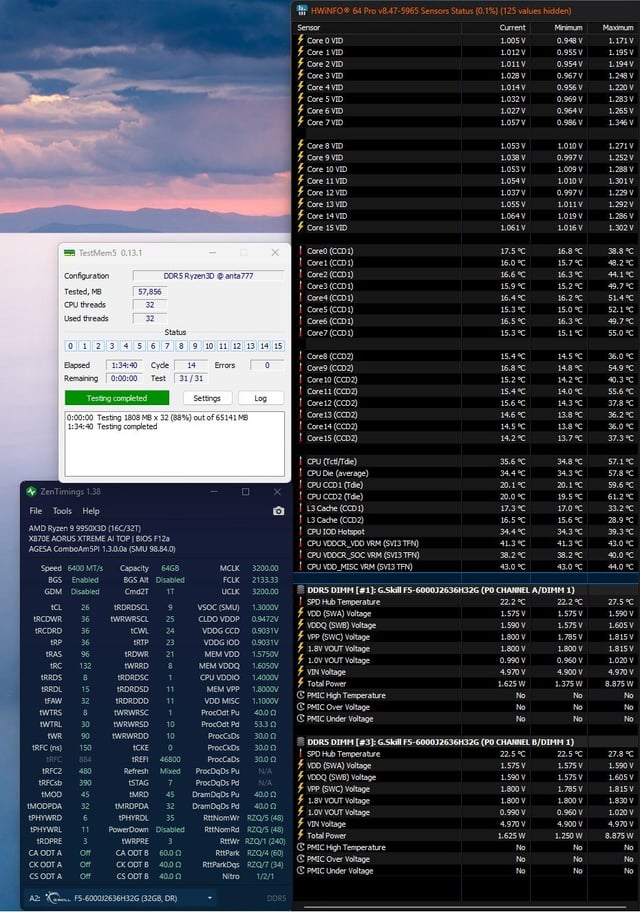
Task: Click thread status box 0 in TestMem5
Action: (x=70, y=346)
